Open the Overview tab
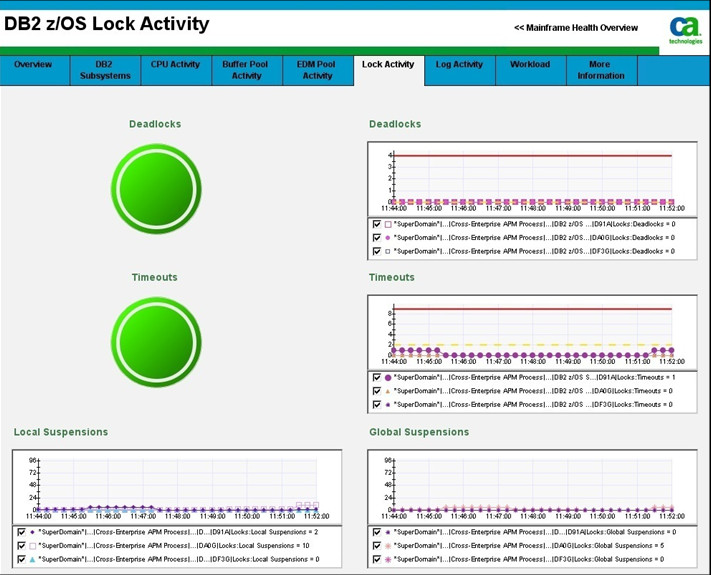Screen dimensions: 711x575 [x=35, y=70]
